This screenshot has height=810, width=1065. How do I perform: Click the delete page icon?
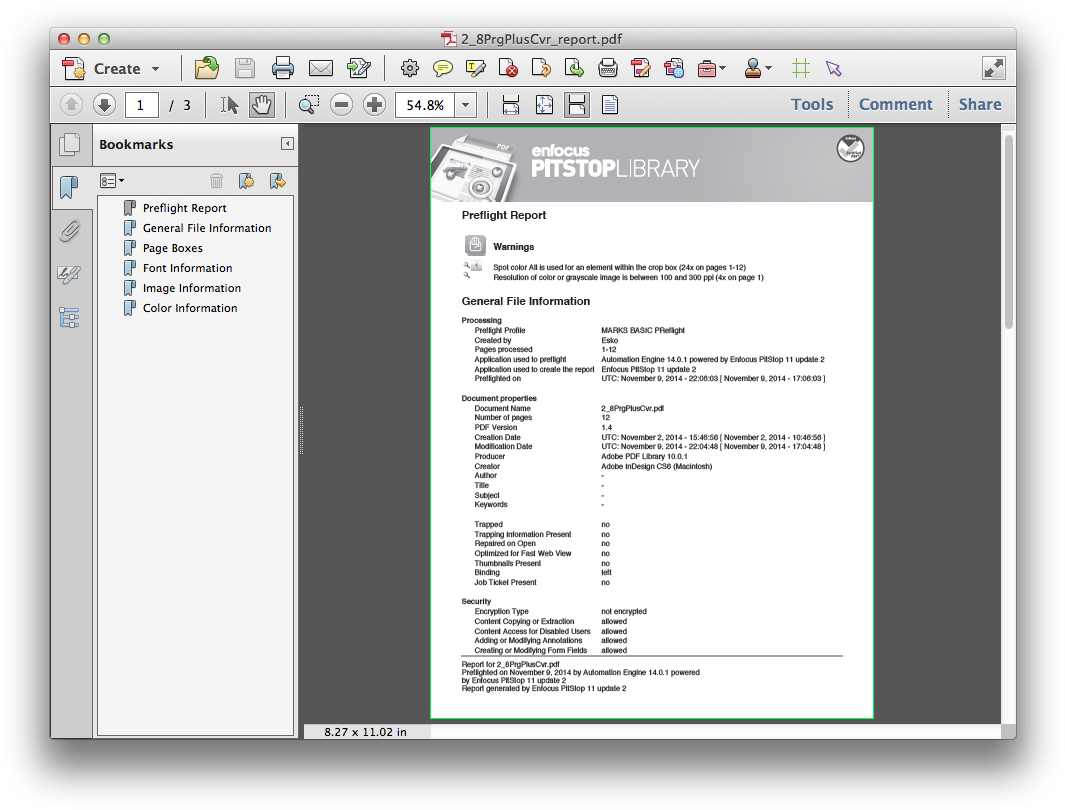click(x=508, y=69)
